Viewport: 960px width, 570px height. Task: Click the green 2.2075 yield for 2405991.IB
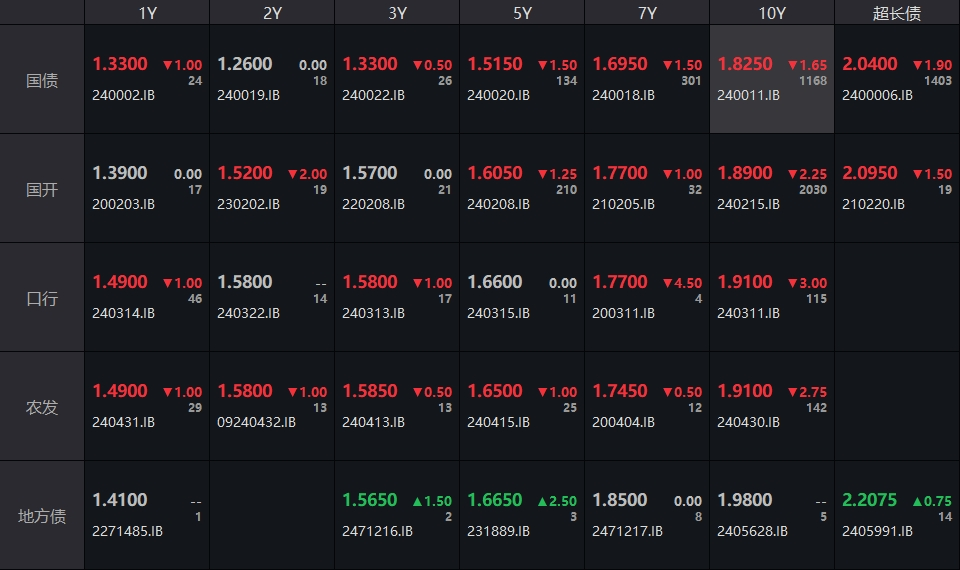(x=870, y=500)
